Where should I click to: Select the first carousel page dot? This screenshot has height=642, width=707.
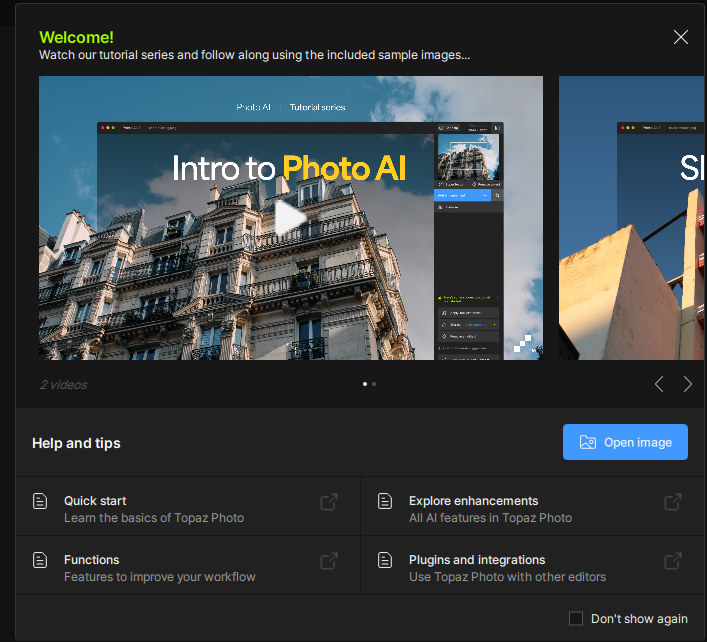coord(364,384)
